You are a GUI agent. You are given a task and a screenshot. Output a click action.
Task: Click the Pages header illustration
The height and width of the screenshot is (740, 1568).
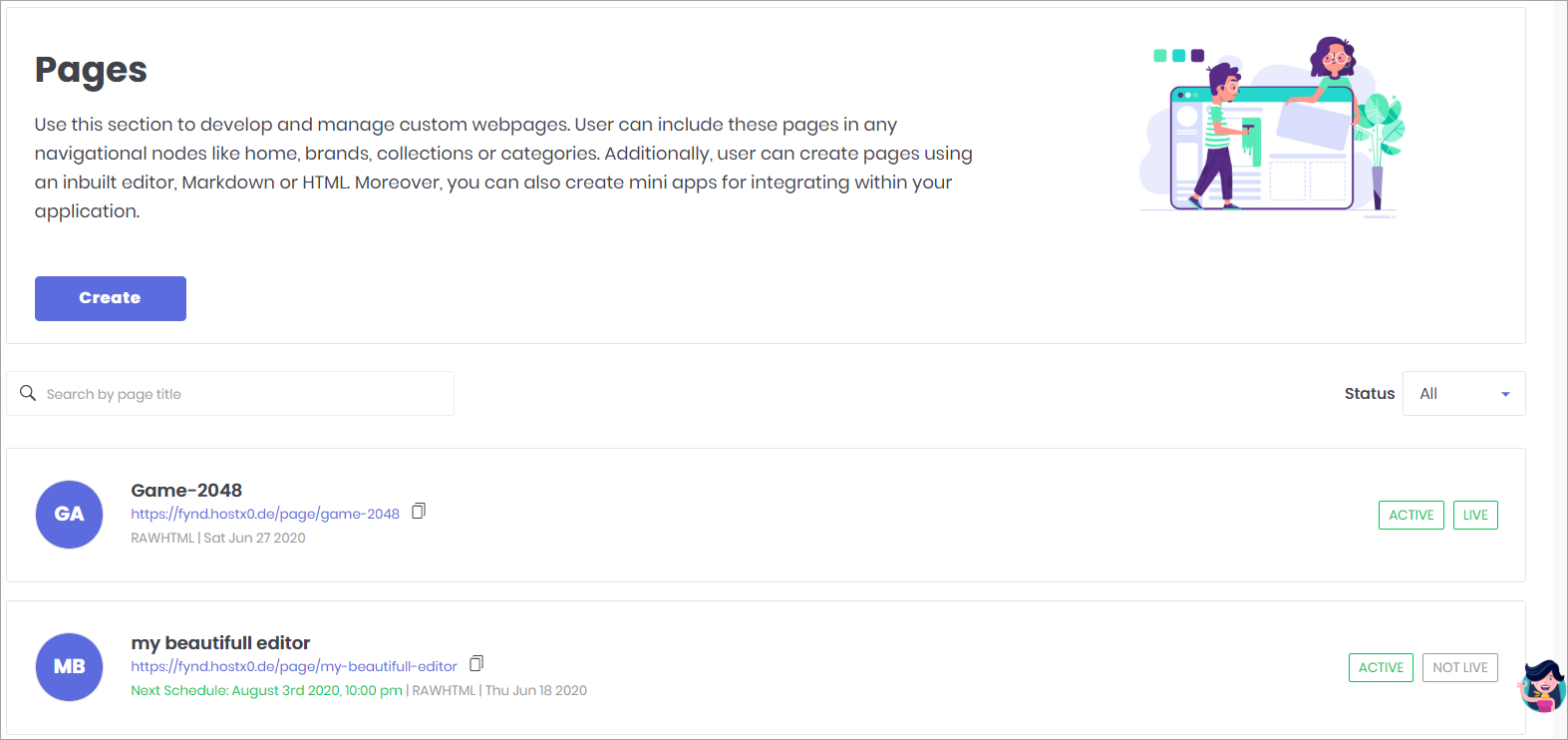pyautogui.click(x=1273, y=127)
